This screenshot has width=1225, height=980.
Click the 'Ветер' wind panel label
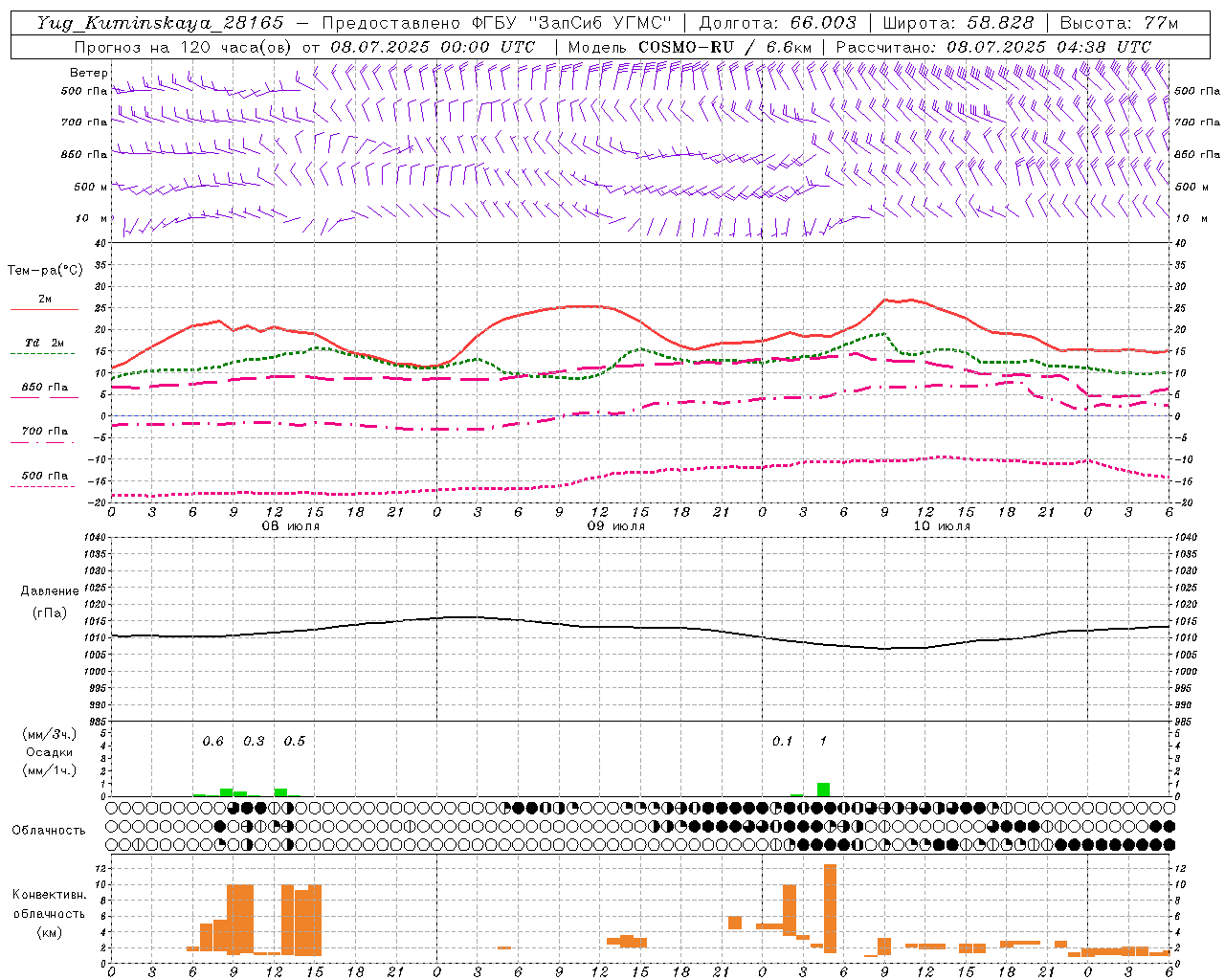click(89, 73)
